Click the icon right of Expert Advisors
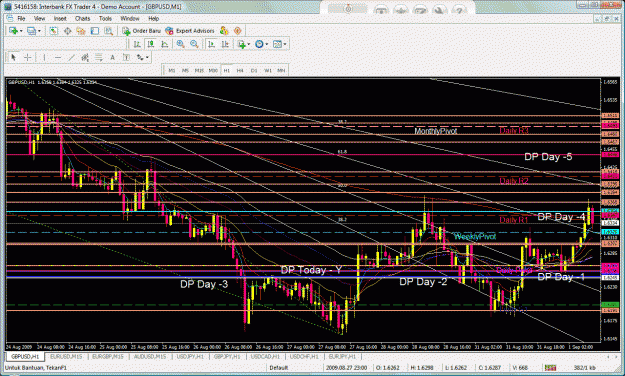 224,31
